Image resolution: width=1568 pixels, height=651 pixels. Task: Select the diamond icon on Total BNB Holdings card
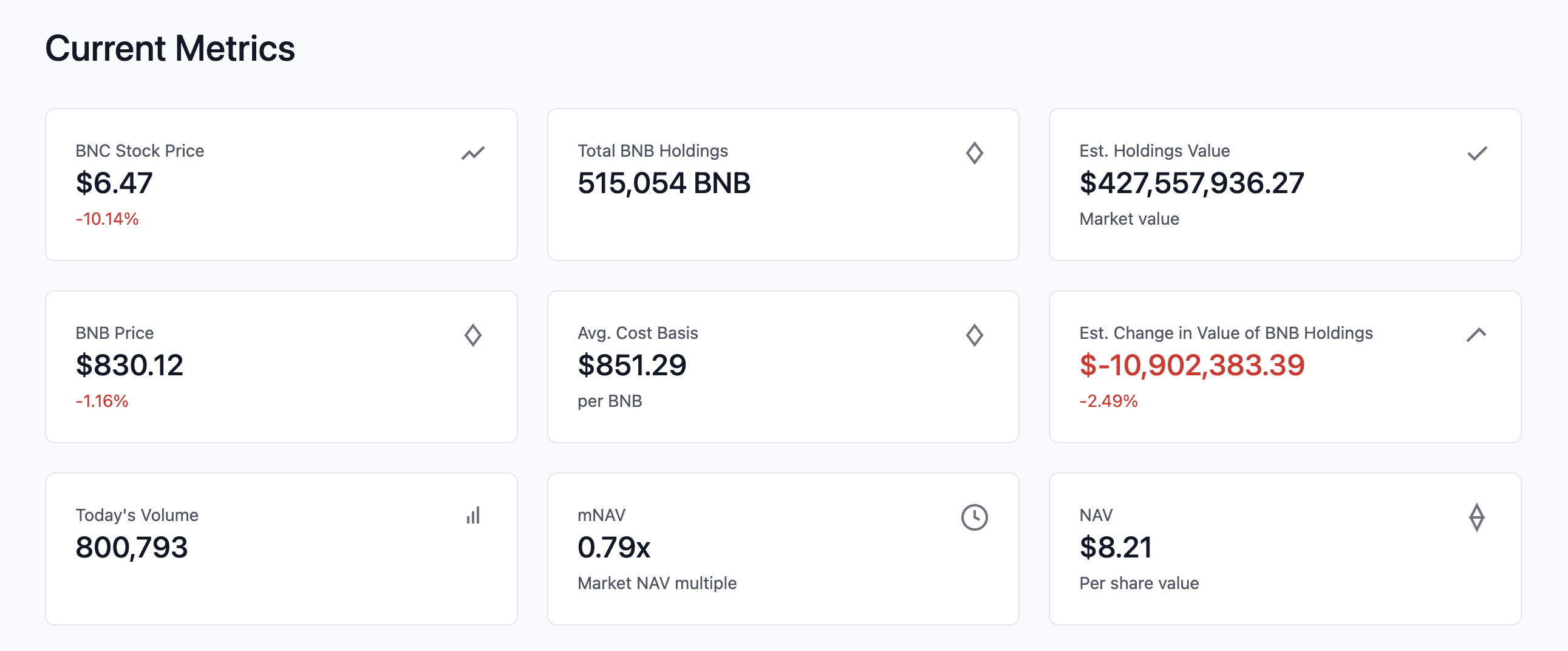coord(975,154)
